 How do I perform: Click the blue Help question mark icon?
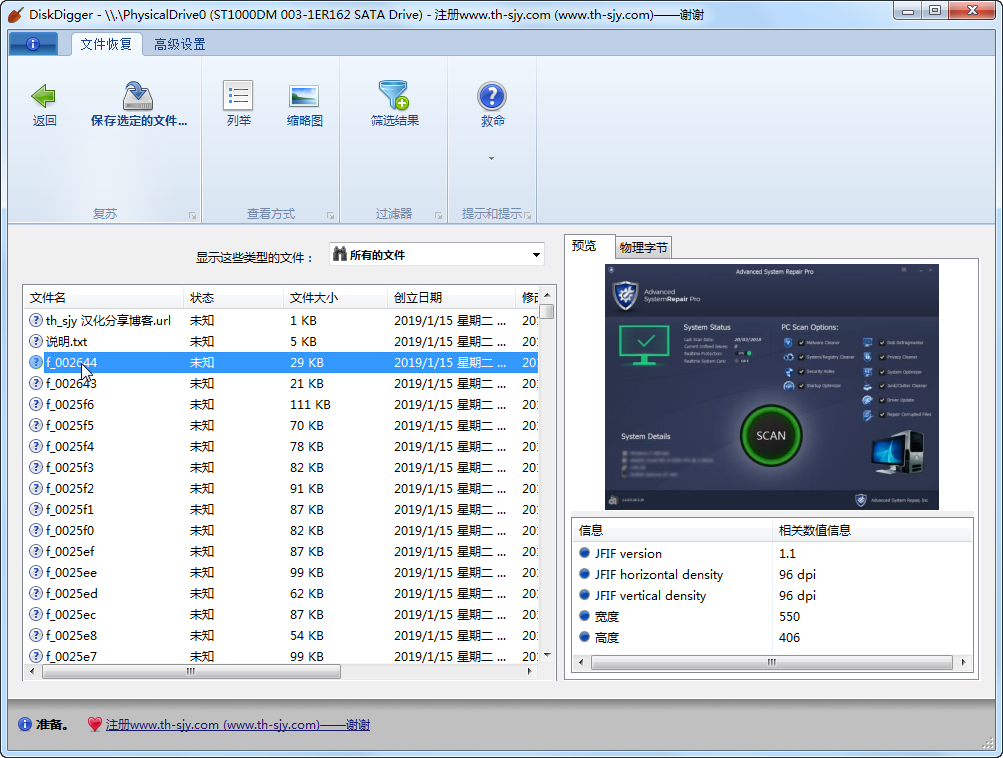[x=492, y=96]
